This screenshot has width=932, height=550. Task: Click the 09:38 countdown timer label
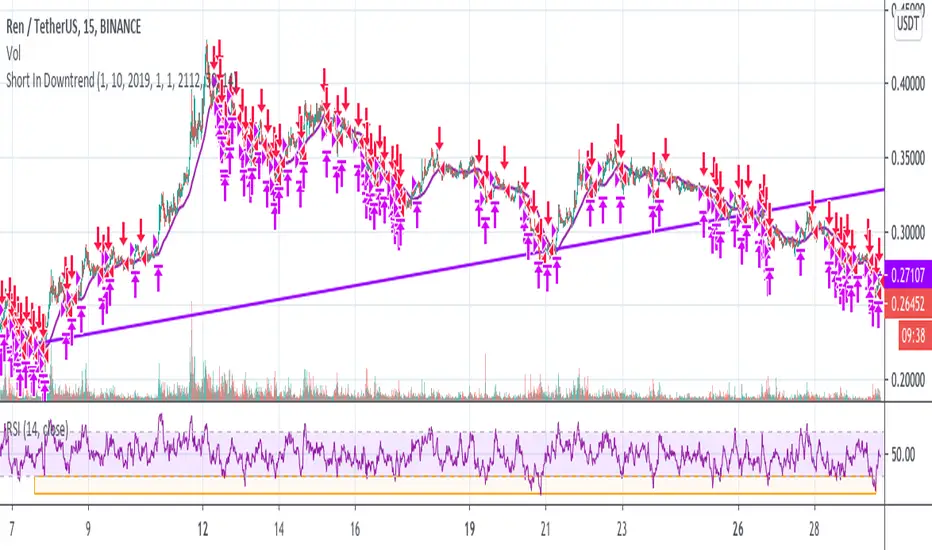point(914,335)
